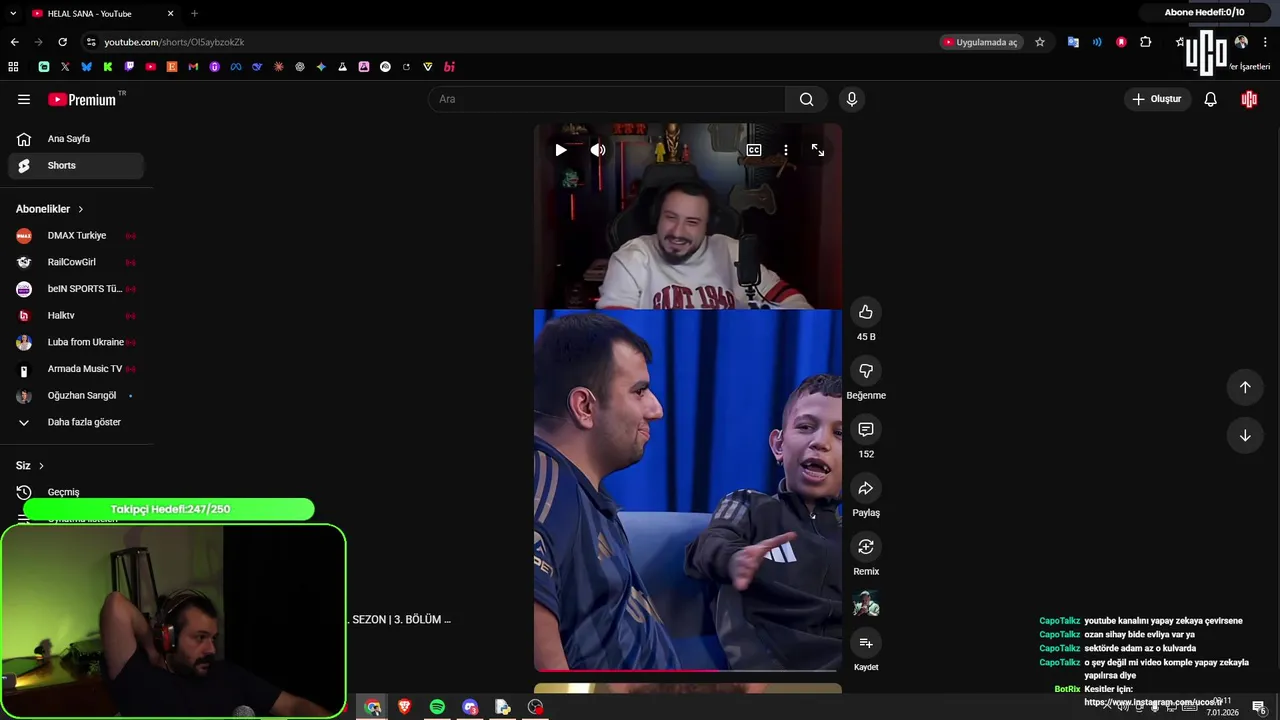The width and height of the screenshot is (1280, 720).
Task: Go back with the browser back arrow
Action: pyautogui.click(x=14, y=42)
